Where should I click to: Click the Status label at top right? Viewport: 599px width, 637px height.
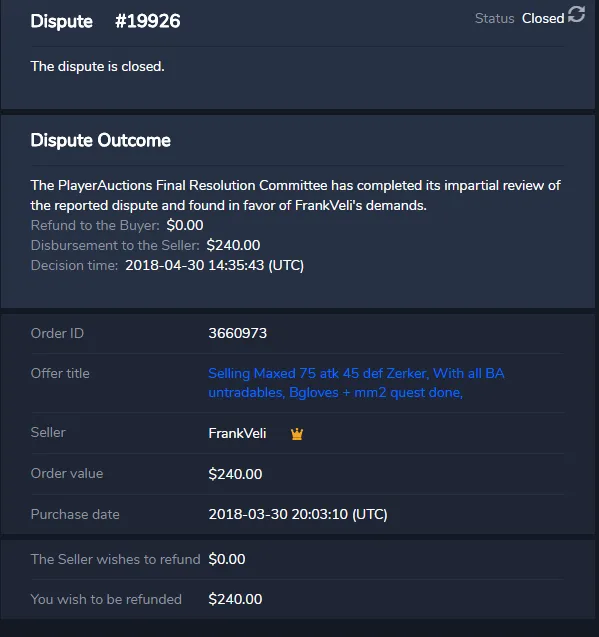pos(495,18)
